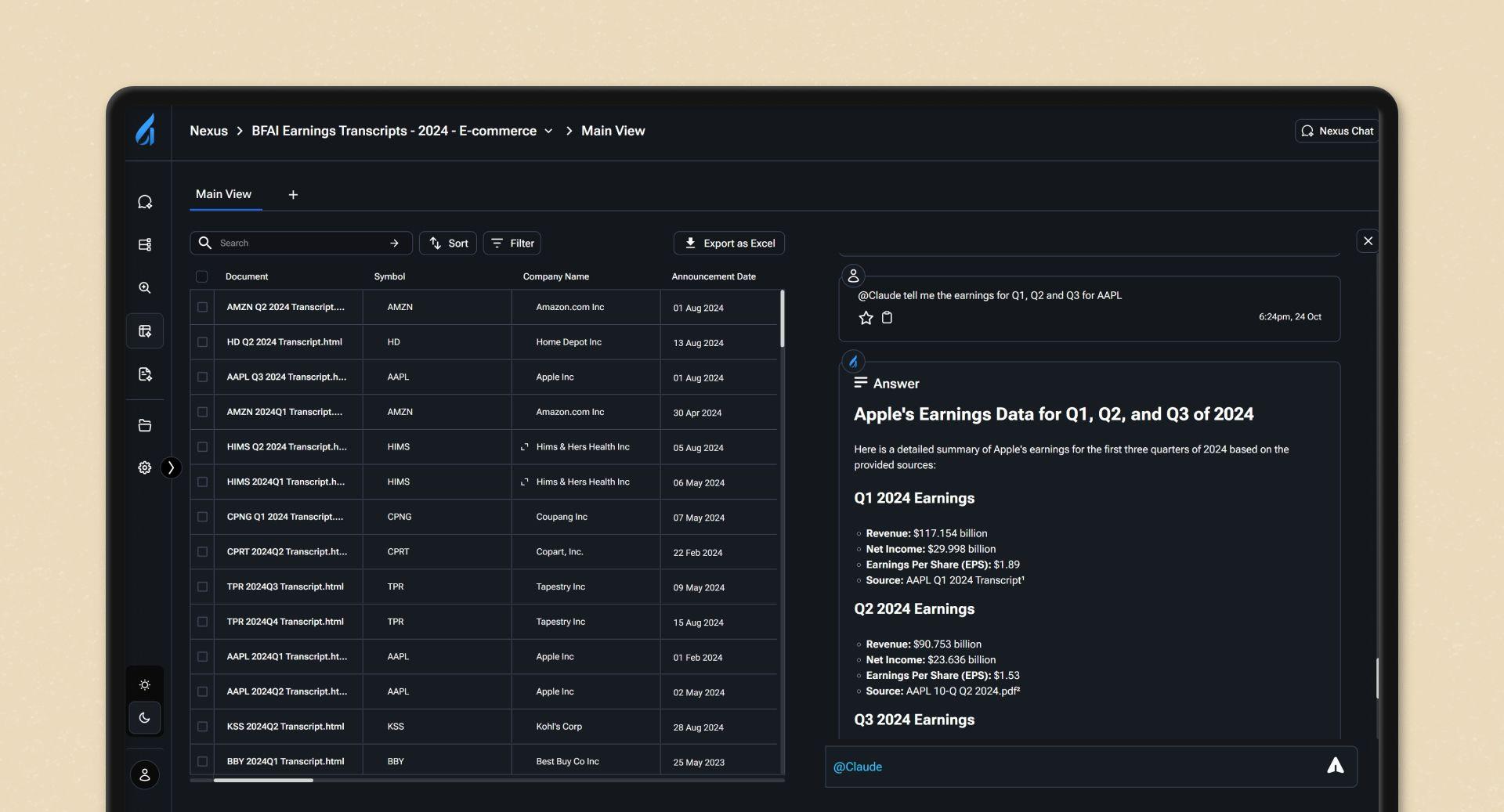Star the AAPL earnings question

pyautogui.click(x=866, y=318)
